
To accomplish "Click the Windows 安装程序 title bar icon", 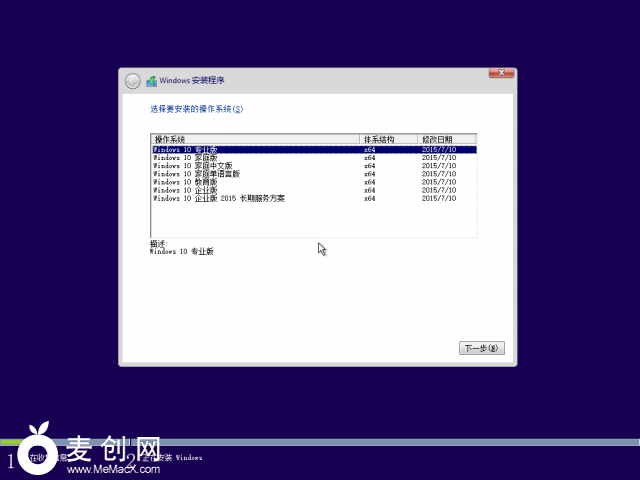I will [x=151, y=81].
